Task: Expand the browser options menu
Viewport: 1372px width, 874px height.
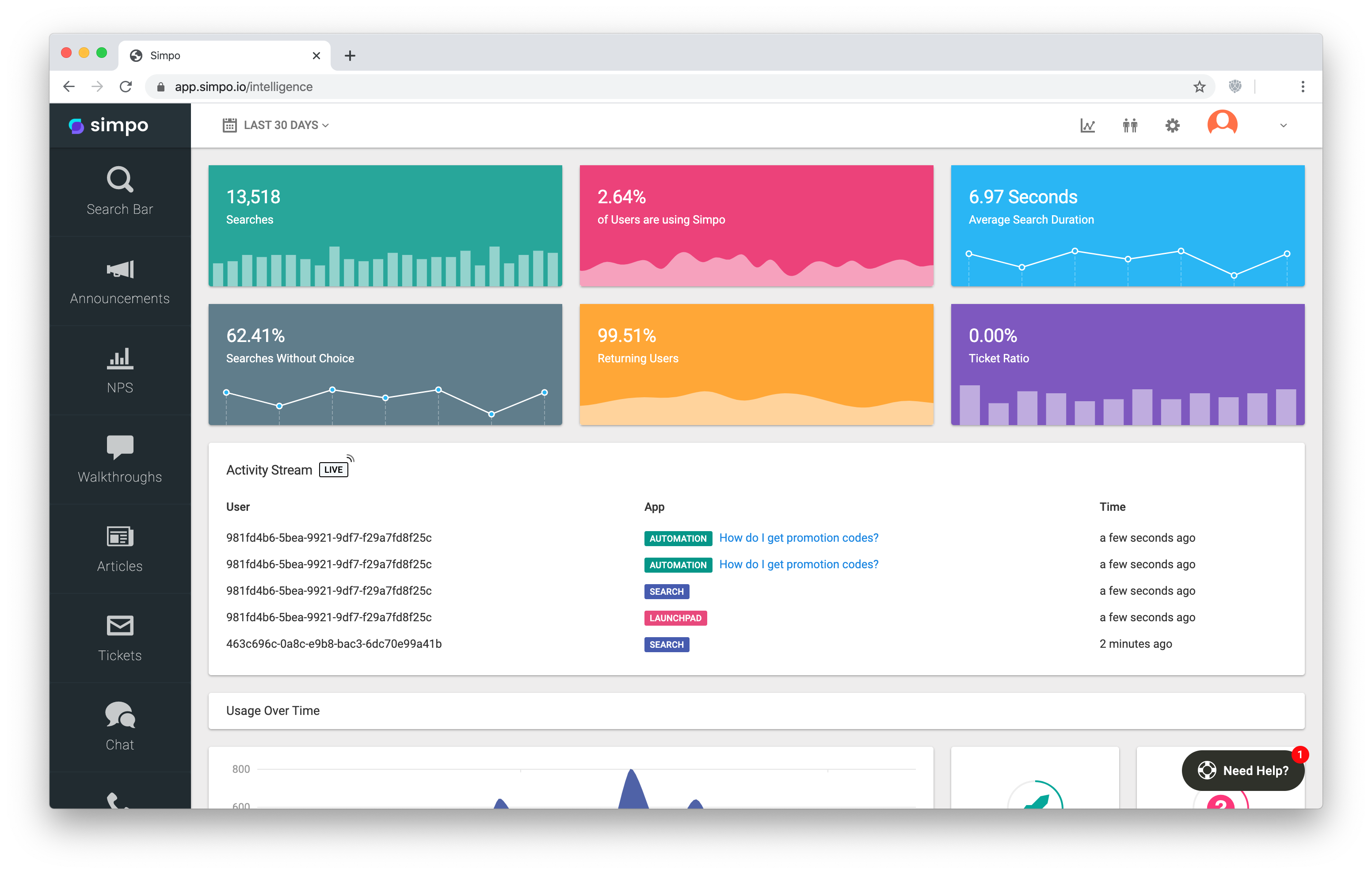Action: (1302, 87)
